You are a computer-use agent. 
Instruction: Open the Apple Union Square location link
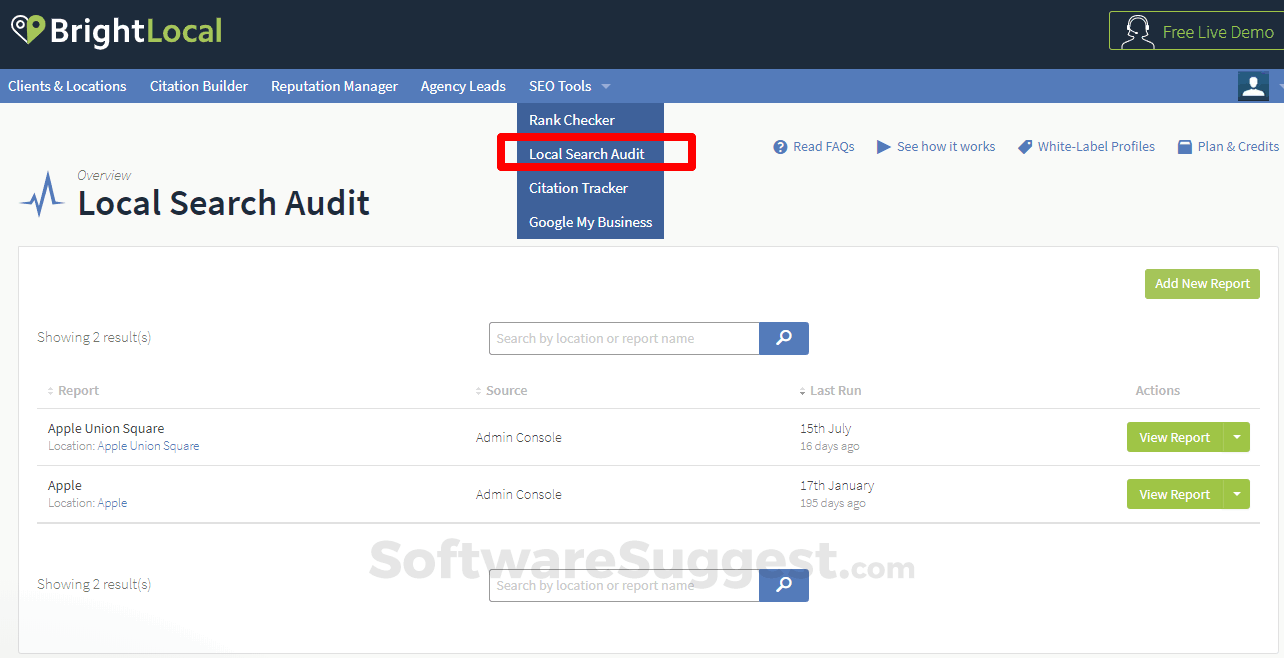pyautogui.click(x=147, y=446)
